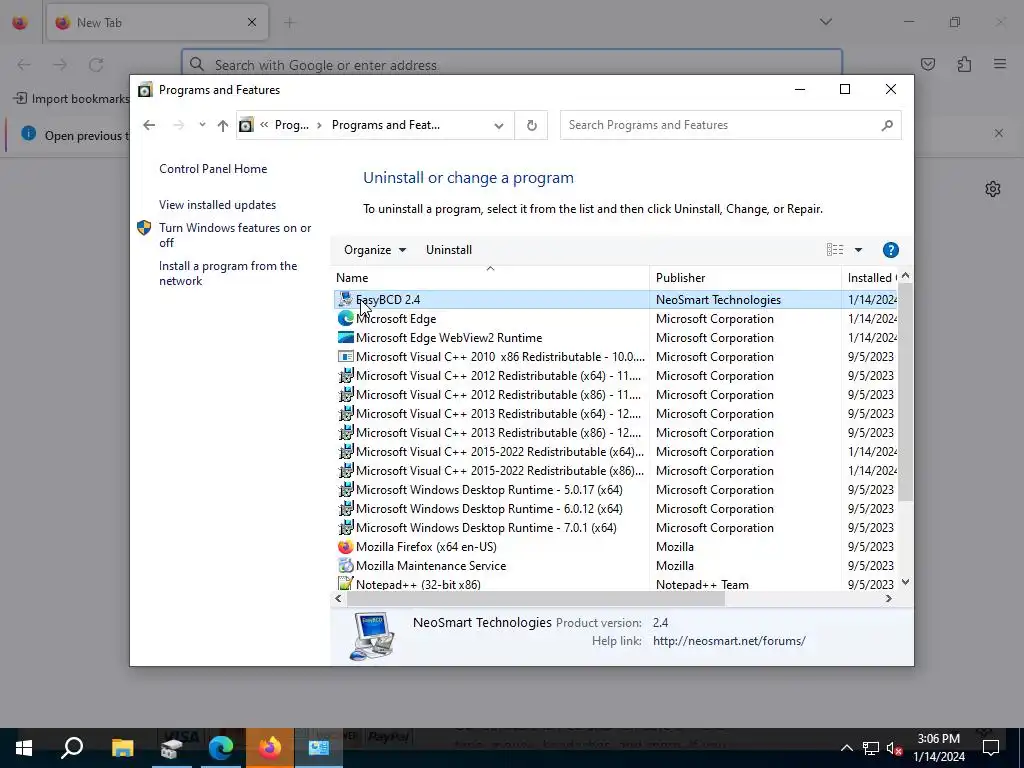The image size is (1024, 768).
Task: Select Microsoft Windows Desktop Runtime - 7.0.1 (x64)
Action: click(615, 528)
